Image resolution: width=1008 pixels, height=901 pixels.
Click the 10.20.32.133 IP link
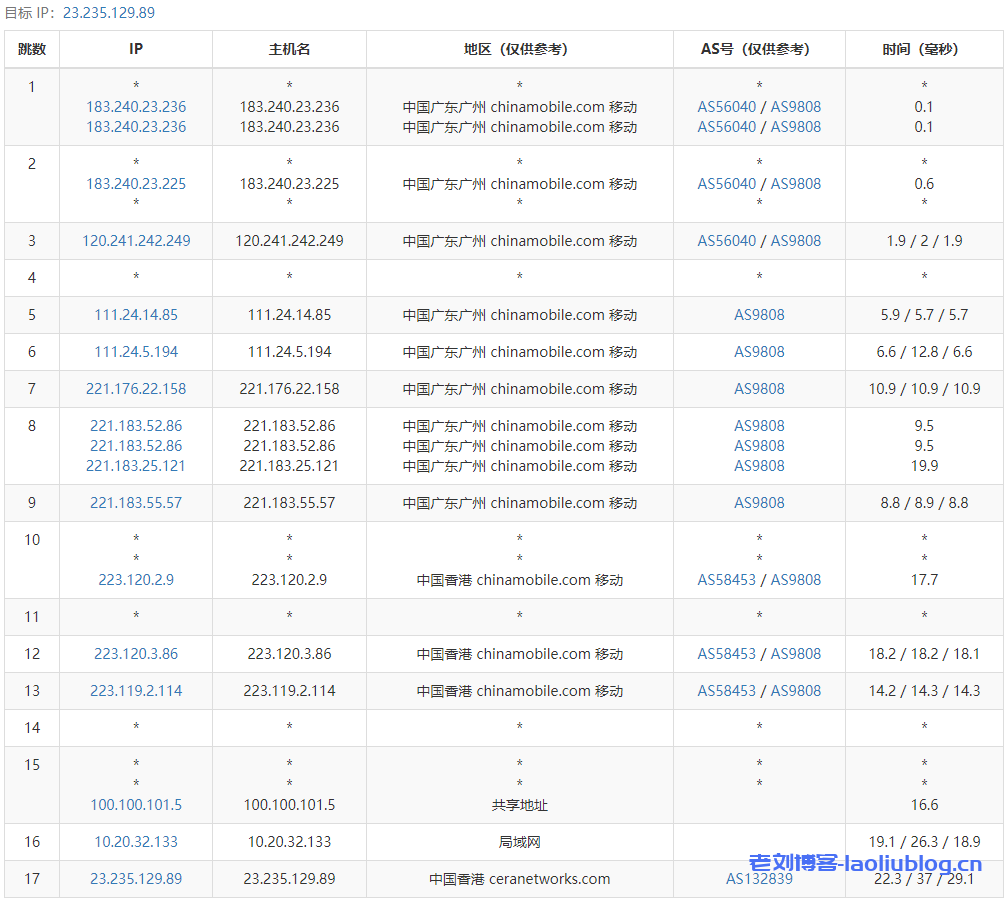[x=136, y=842]
